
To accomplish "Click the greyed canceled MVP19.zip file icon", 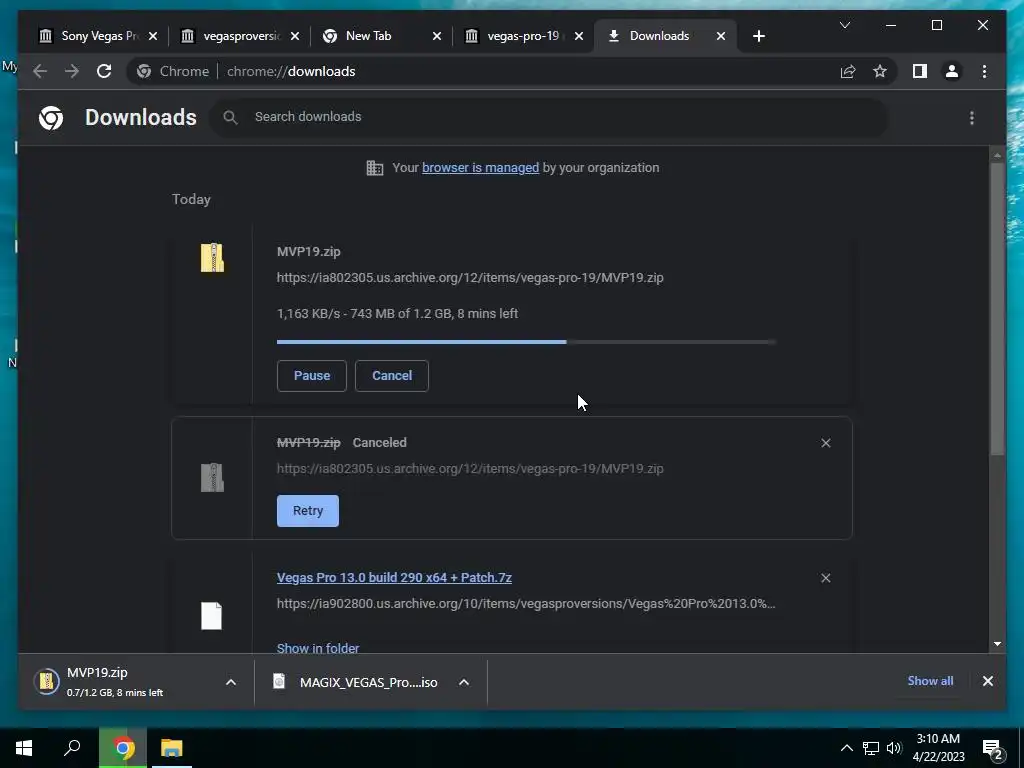I will [212, 477].
